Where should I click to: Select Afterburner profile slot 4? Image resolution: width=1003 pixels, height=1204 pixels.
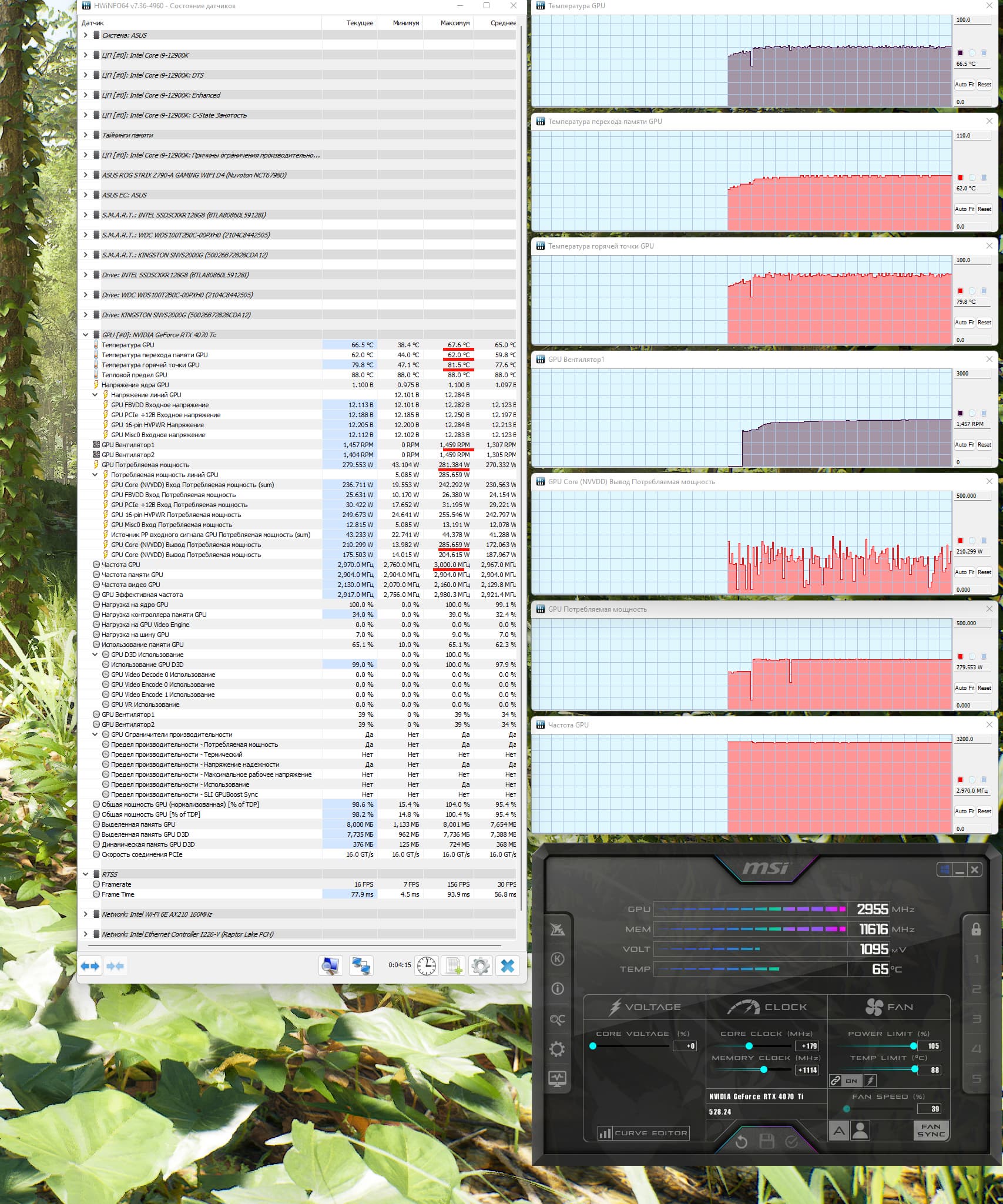coord(977,1049)
